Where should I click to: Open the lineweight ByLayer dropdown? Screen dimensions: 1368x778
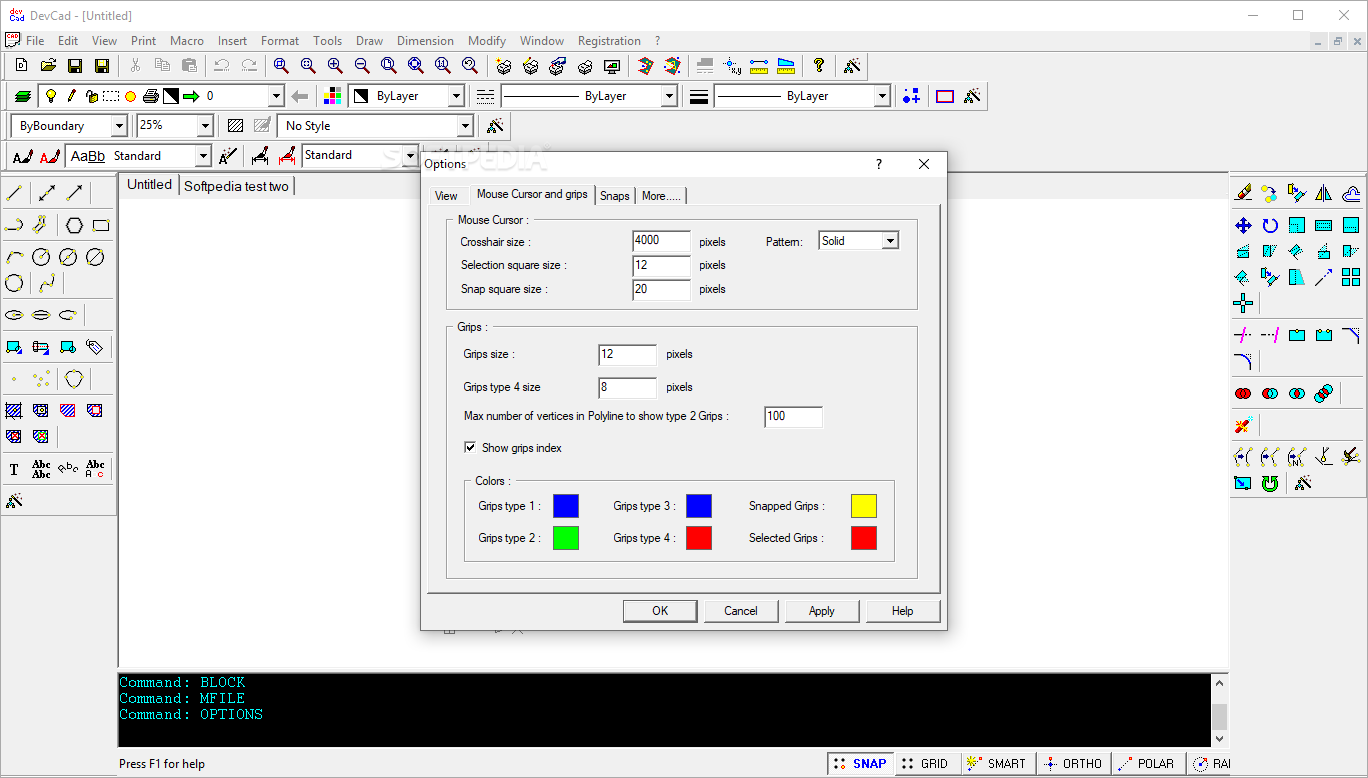882,96
